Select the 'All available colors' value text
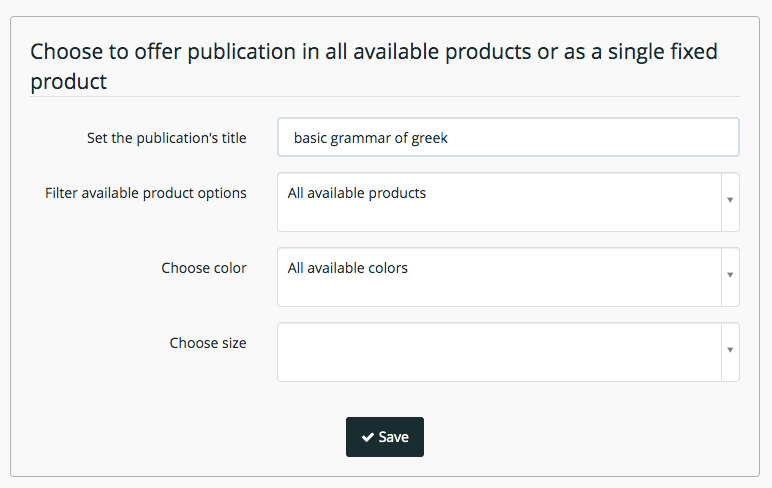772x488 pixels. coord(348,268)
